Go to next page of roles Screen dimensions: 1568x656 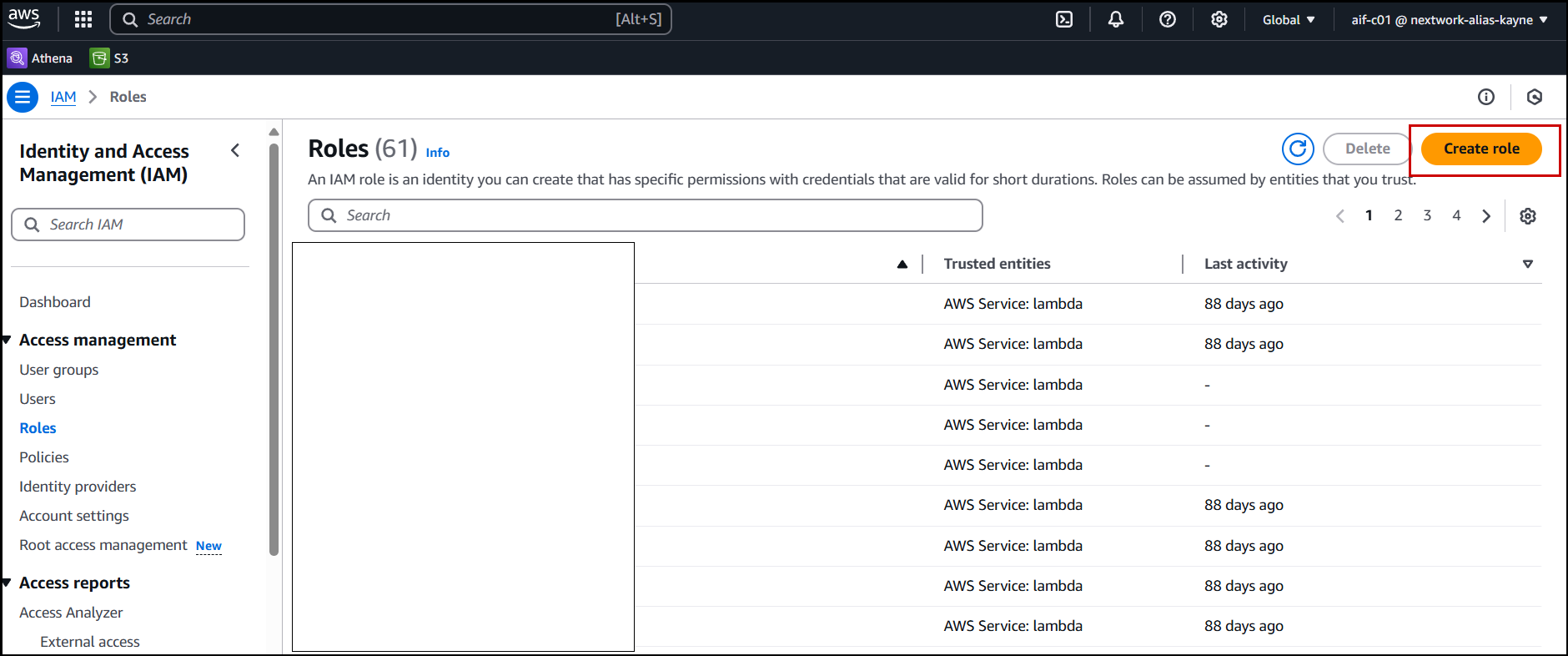pos(1486,216)
